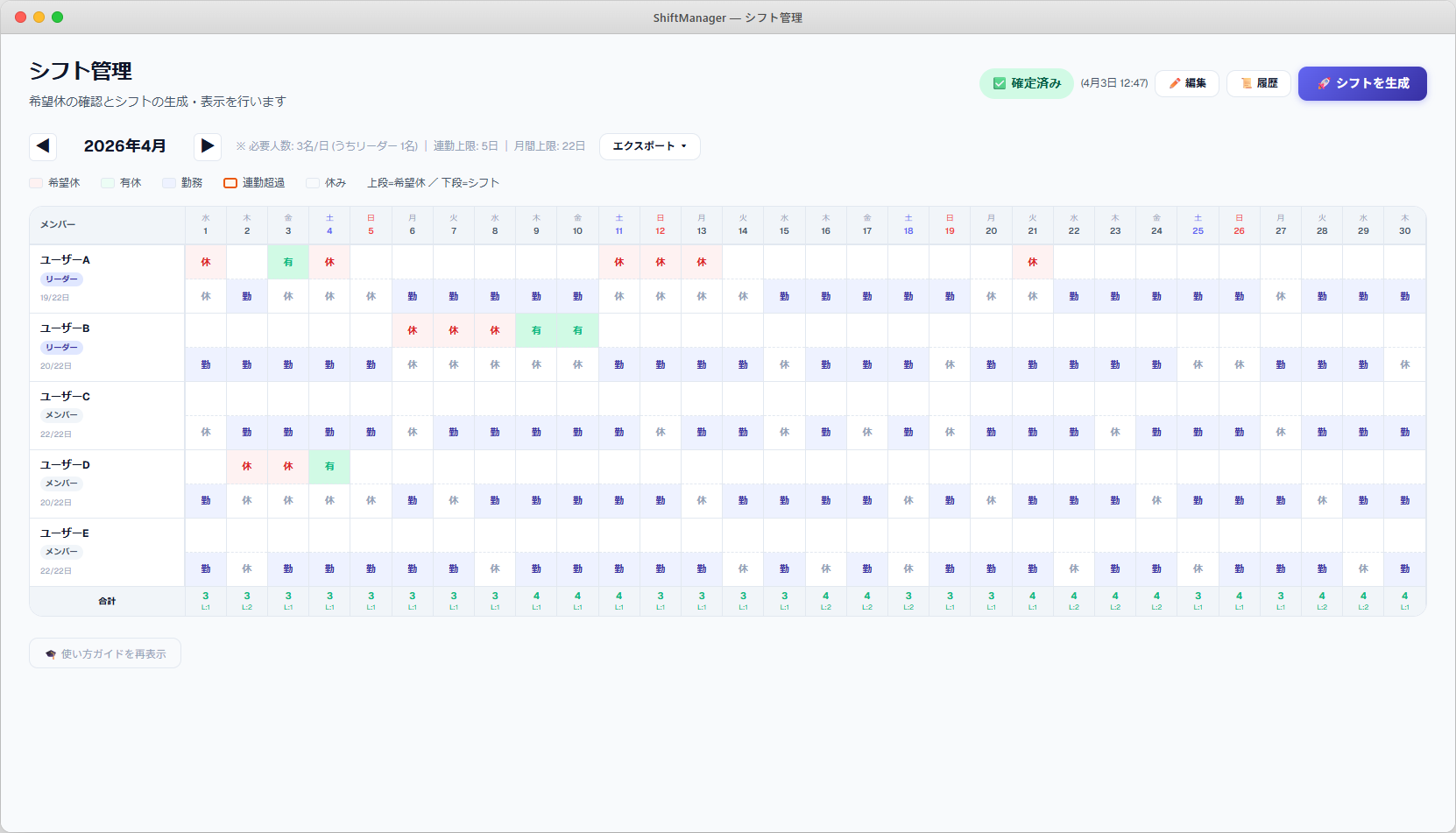Click the green 確定済み checkmark badge
Viewport: 1456px width, 833px height.
tap(1026, 83)
